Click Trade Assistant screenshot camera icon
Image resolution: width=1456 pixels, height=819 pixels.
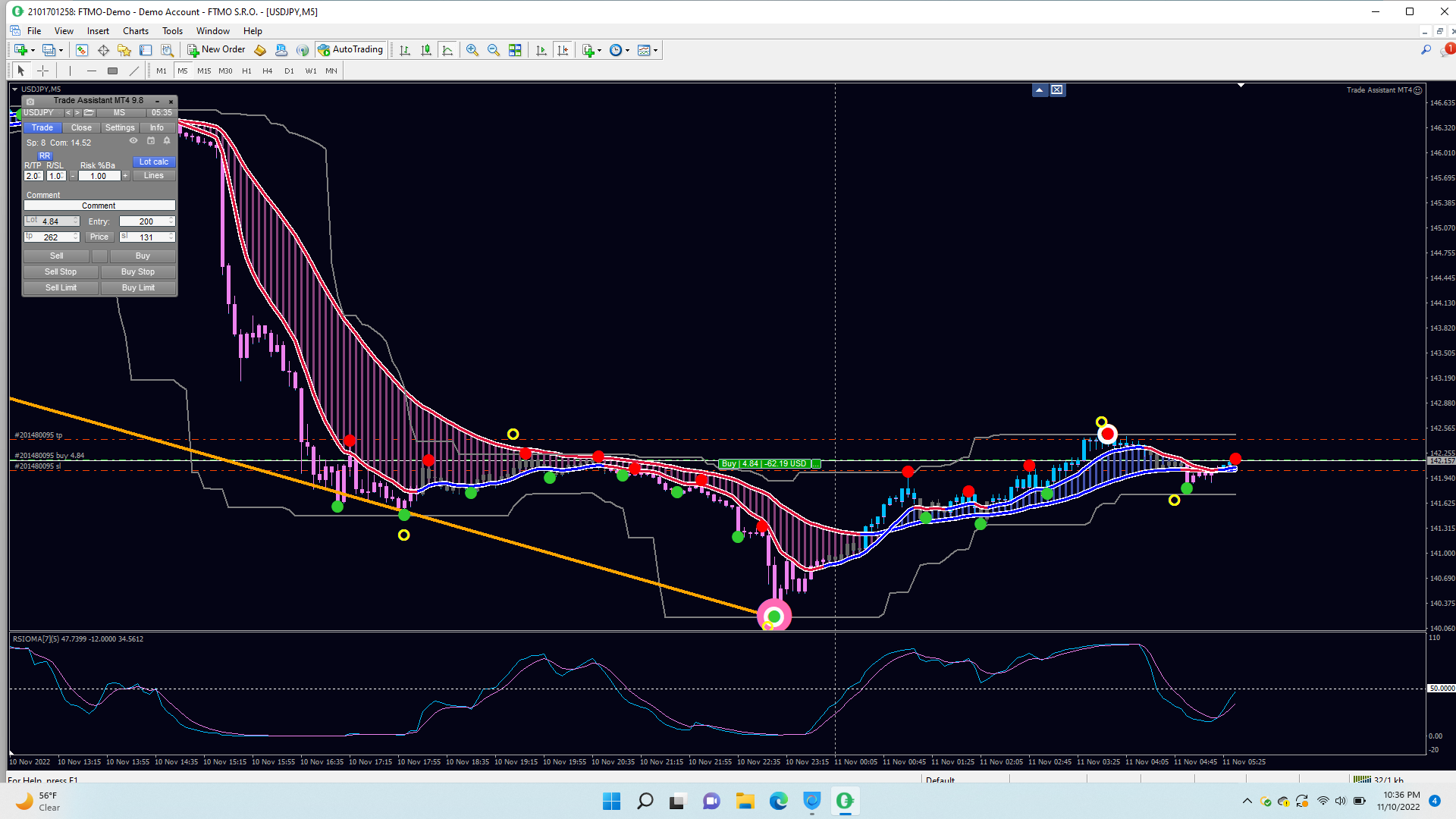click(x=30, y=101)
